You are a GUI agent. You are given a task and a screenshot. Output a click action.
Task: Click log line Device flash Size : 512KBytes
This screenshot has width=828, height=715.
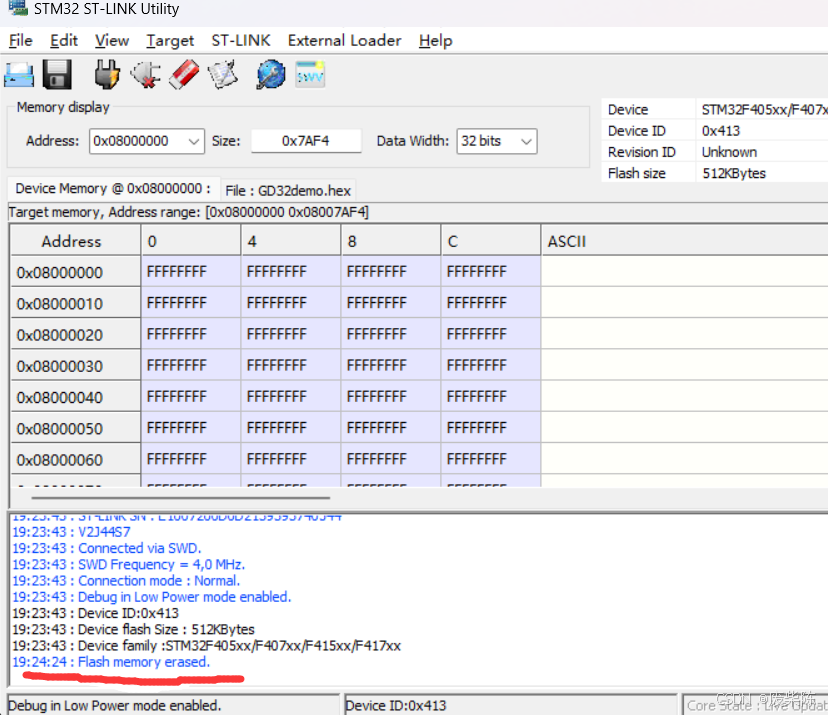coord(134,629)
